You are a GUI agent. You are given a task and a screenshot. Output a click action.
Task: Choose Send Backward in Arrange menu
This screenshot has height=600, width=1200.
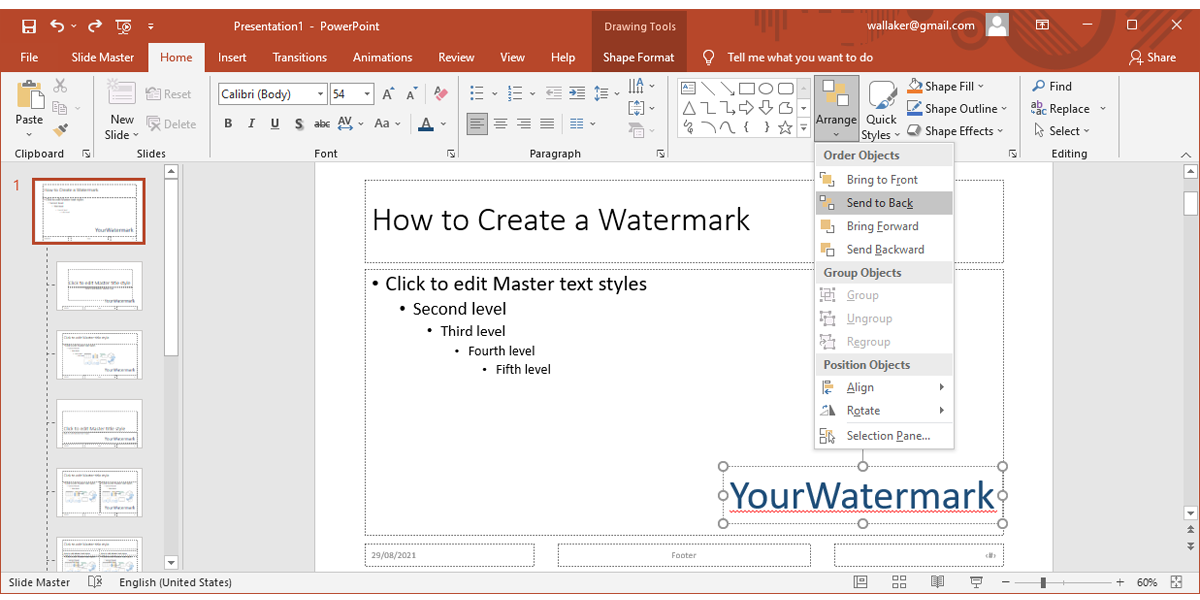(884, 249)
